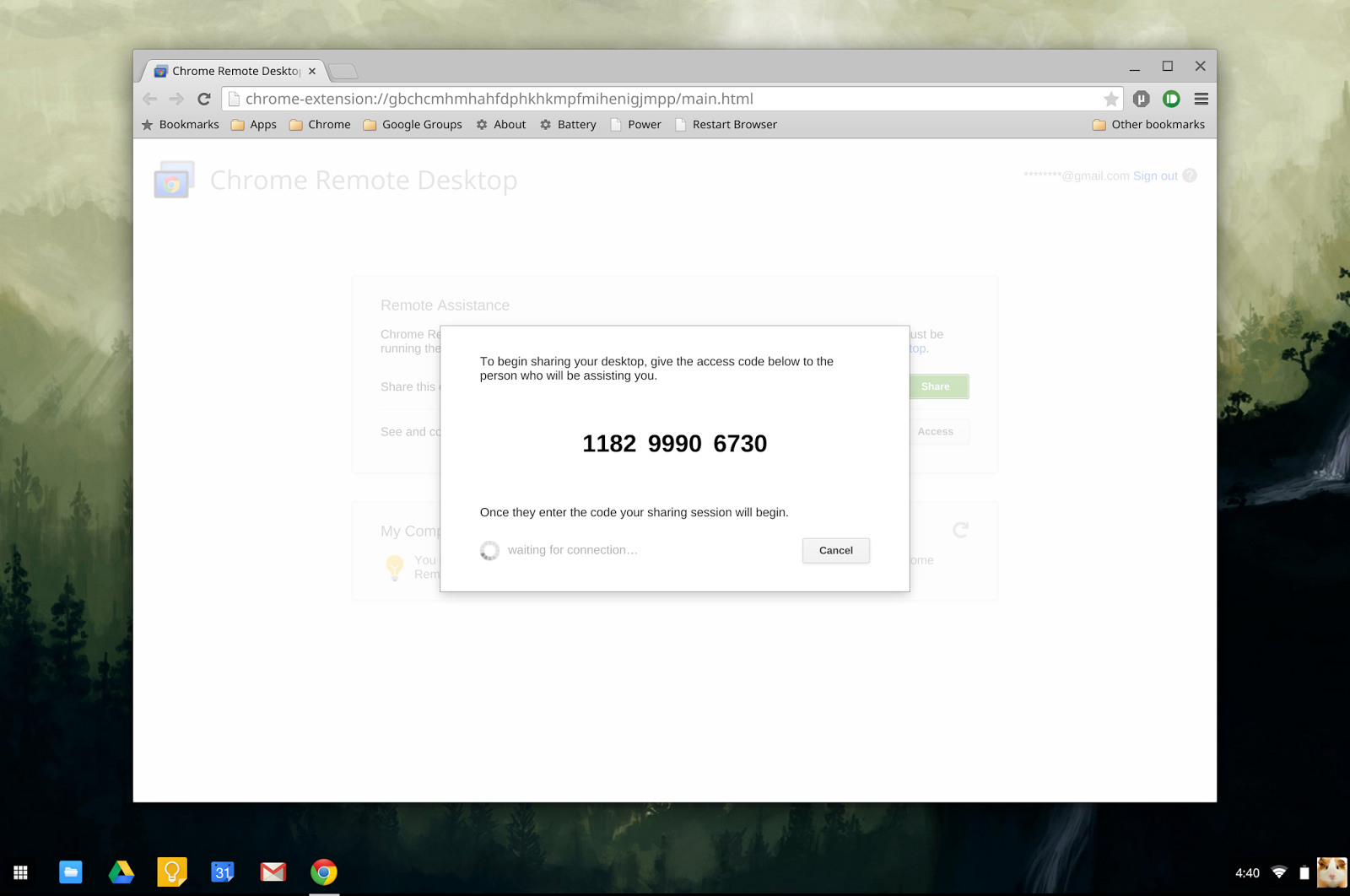This screenshot has width=1350, height=896.
Task: Open the Bookmarks bar item
Action: (x=181, y=124)
